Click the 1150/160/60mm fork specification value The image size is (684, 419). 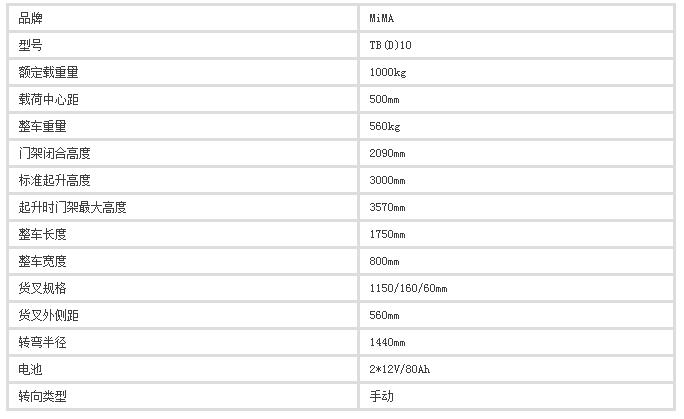point(408,289)
